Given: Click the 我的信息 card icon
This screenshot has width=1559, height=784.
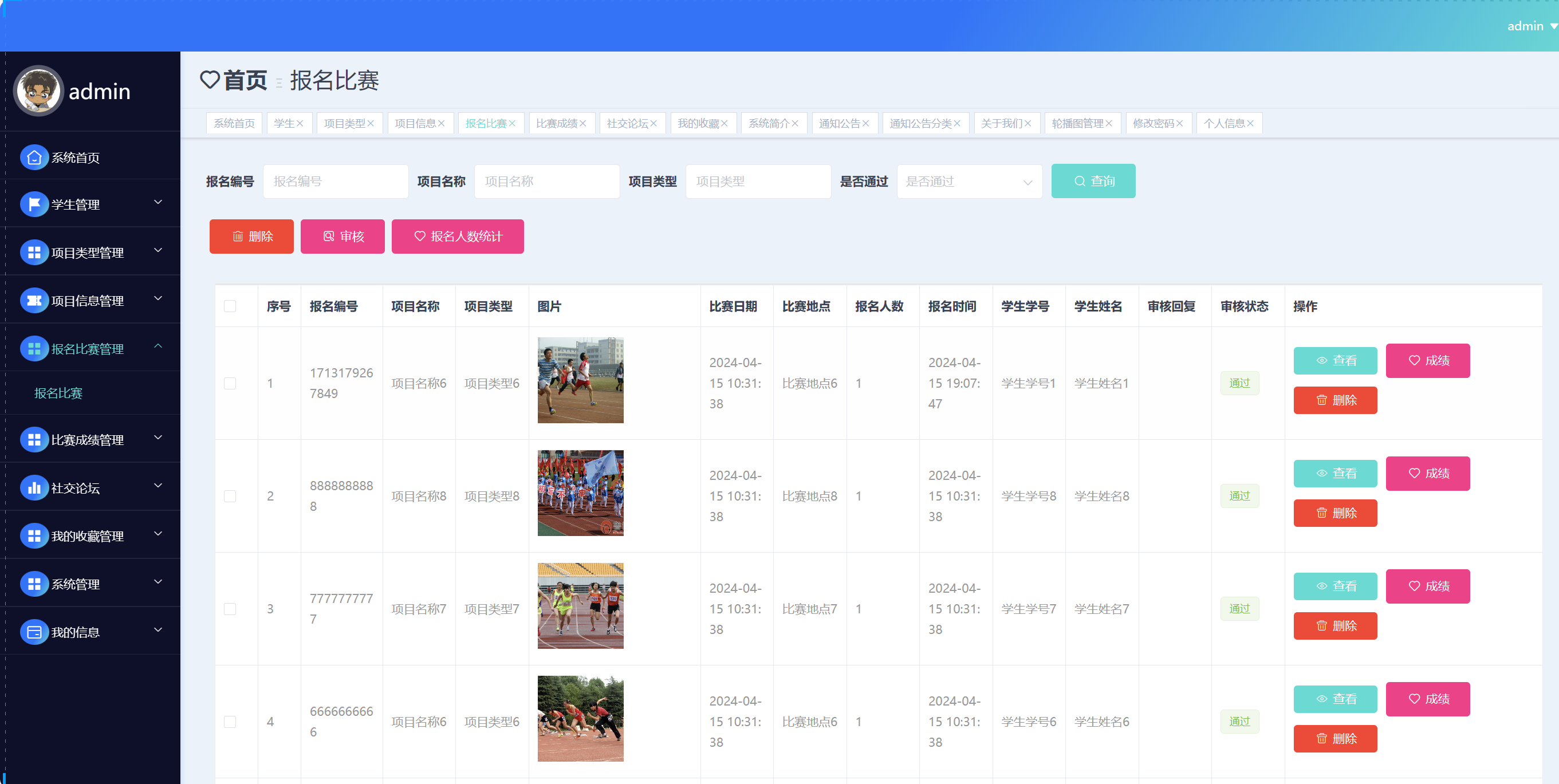Looking at the screenshot, I should pyautogui.click(x=34, y=632).
